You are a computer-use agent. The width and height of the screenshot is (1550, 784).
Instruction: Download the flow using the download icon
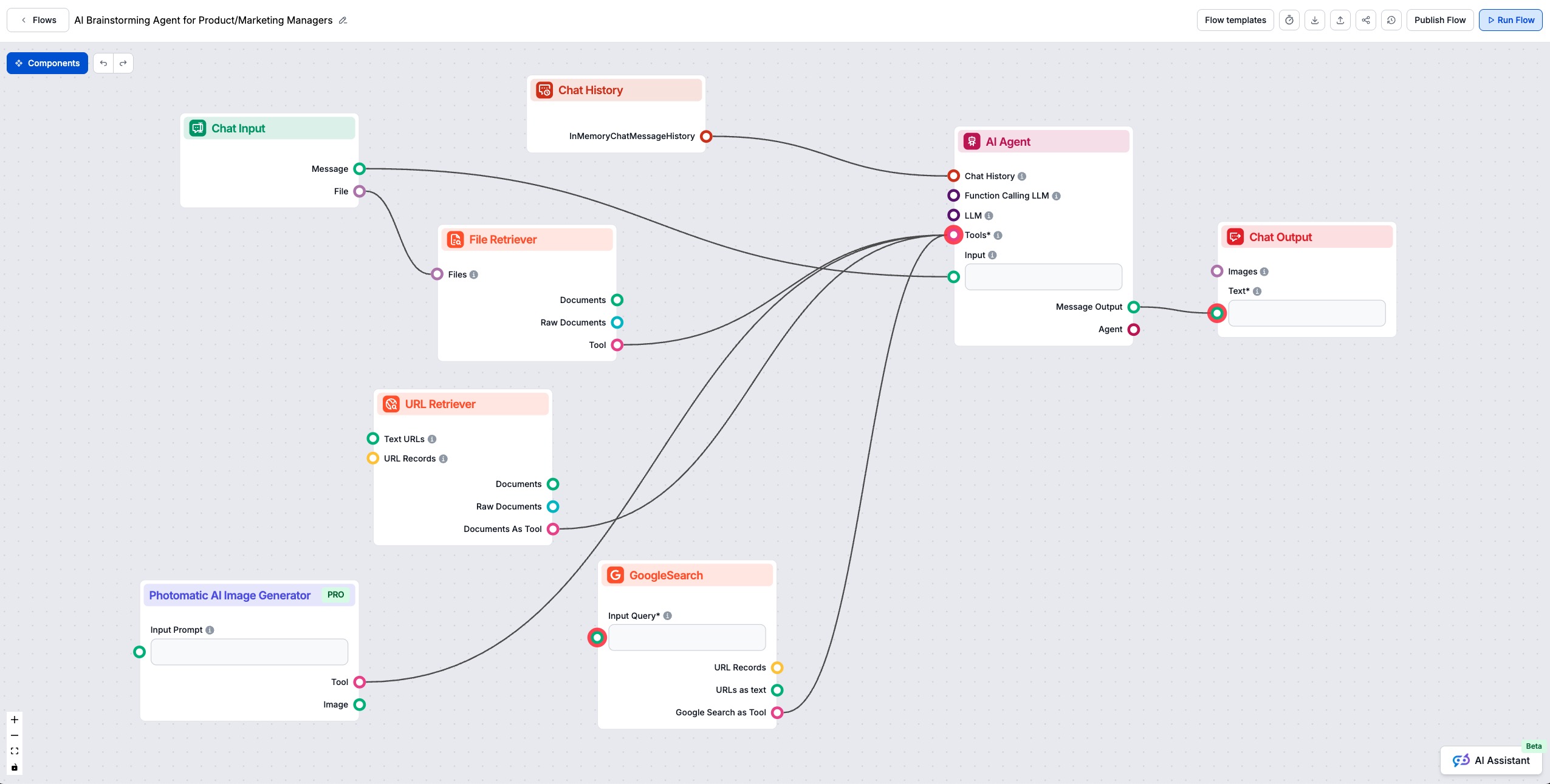(1315, 19)
